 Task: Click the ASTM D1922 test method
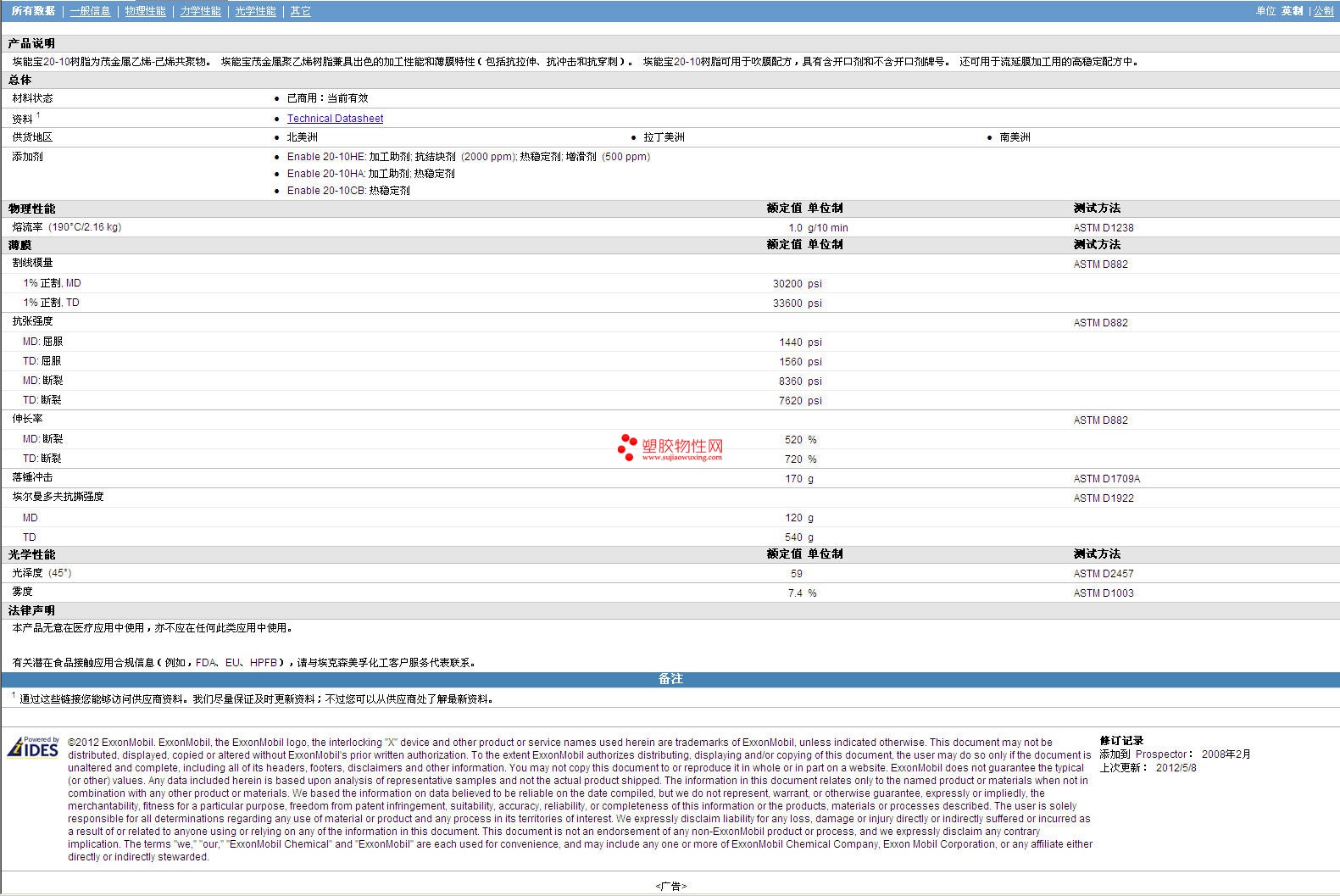[1103, 498]
